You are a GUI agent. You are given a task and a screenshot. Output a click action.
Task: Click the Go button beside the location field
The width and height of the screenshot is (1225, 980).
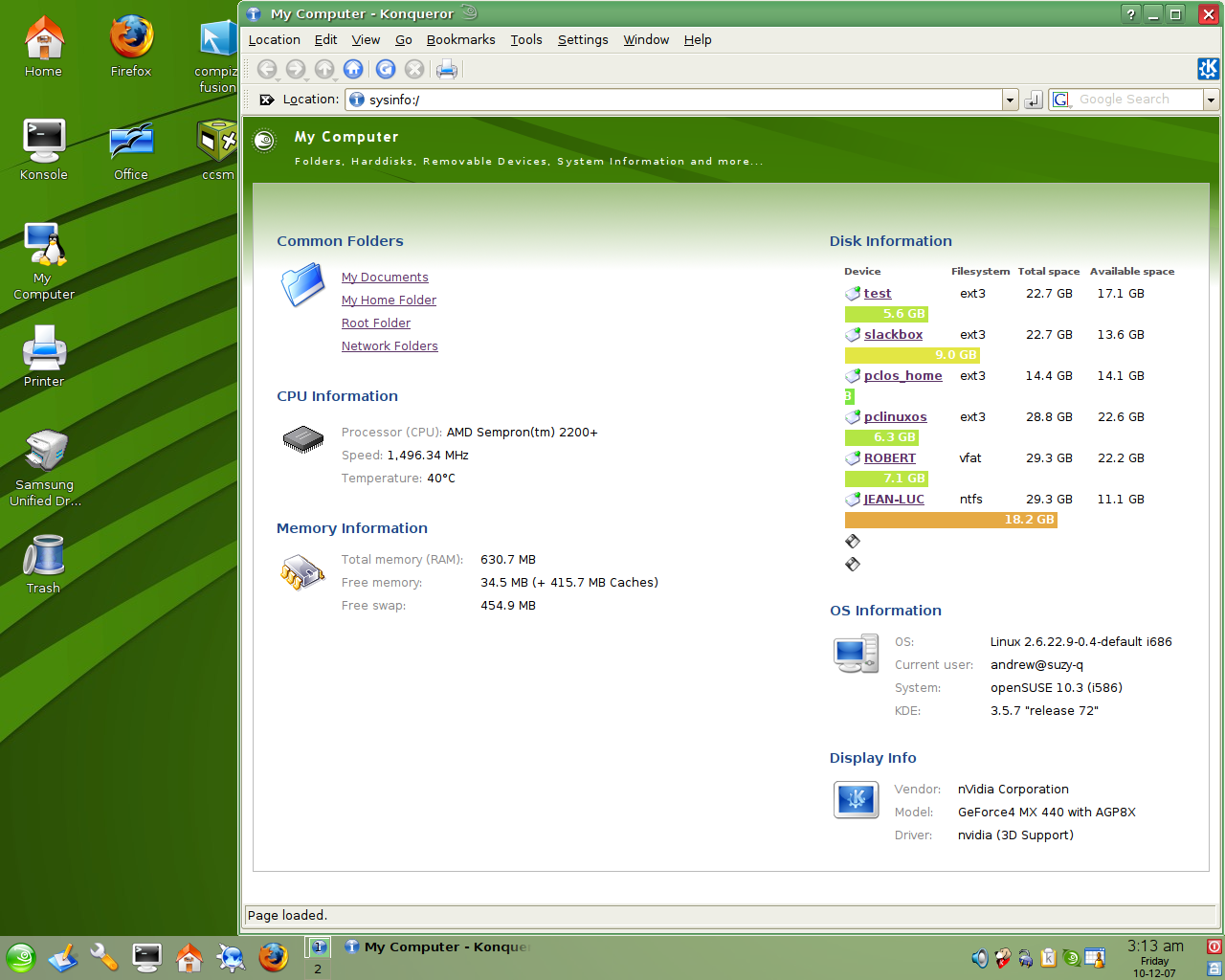click(1033, 100)
